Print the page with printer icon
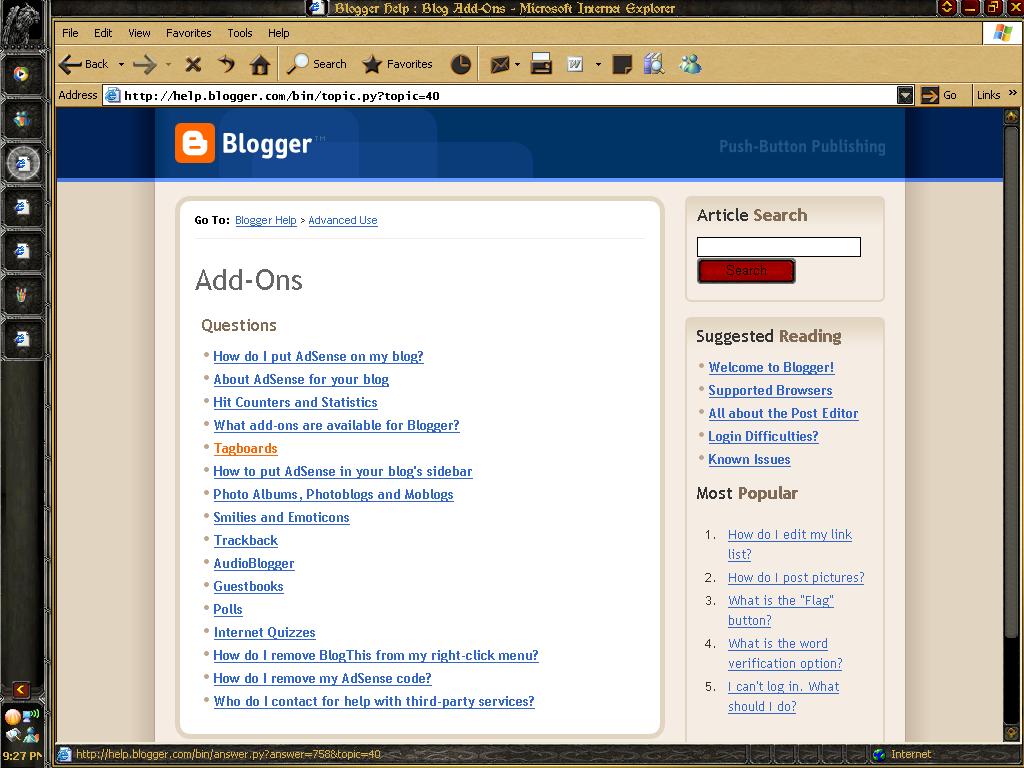 click(x=541, y=64)
